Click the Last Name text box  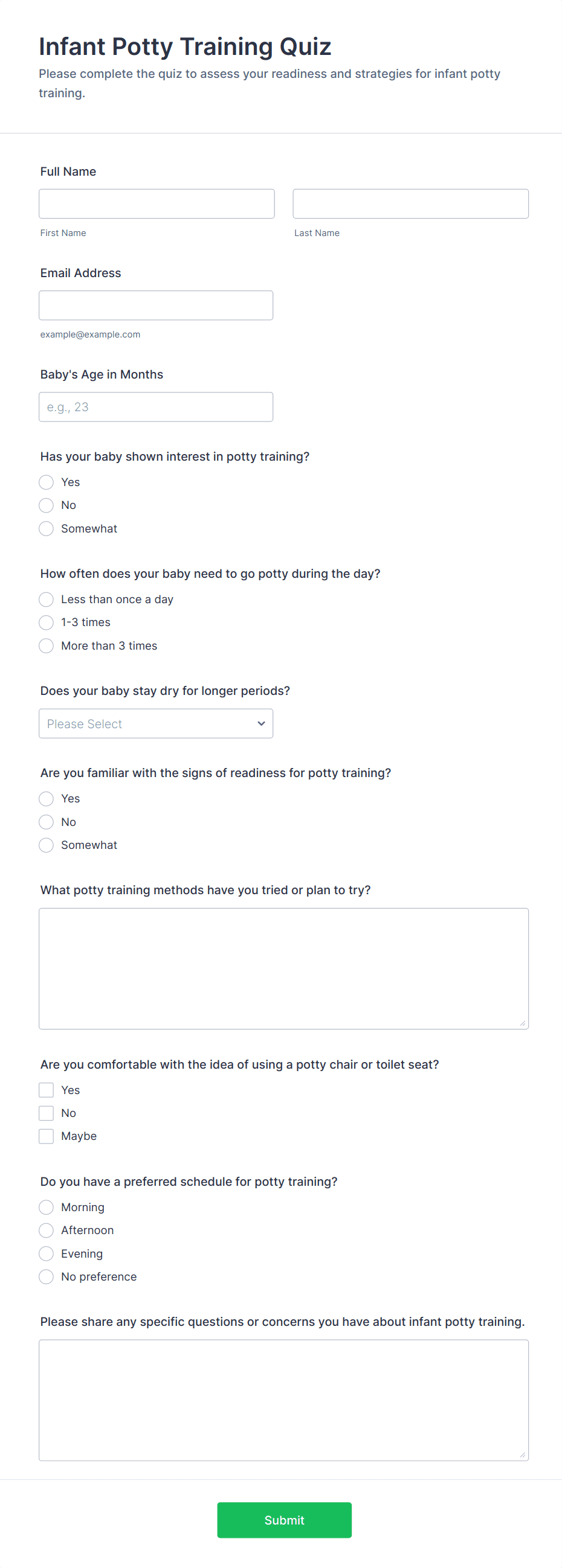pos(410,204)
